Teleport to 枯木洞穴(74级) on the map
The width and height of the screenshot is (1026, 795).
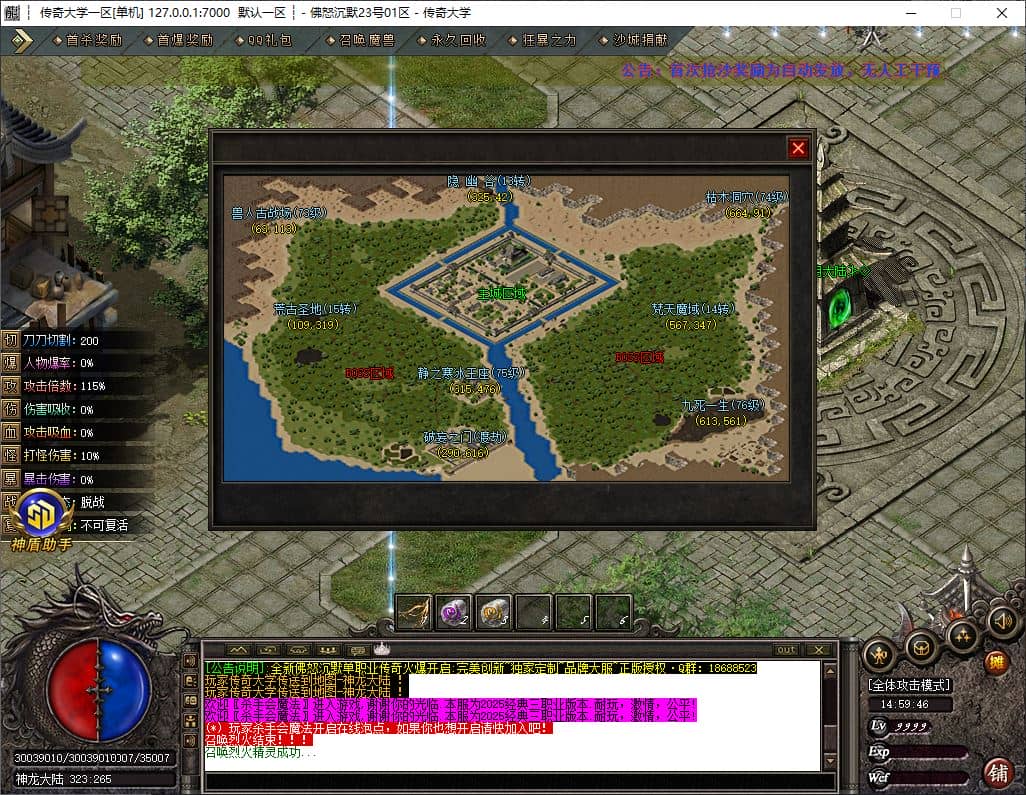pos(747,205)
